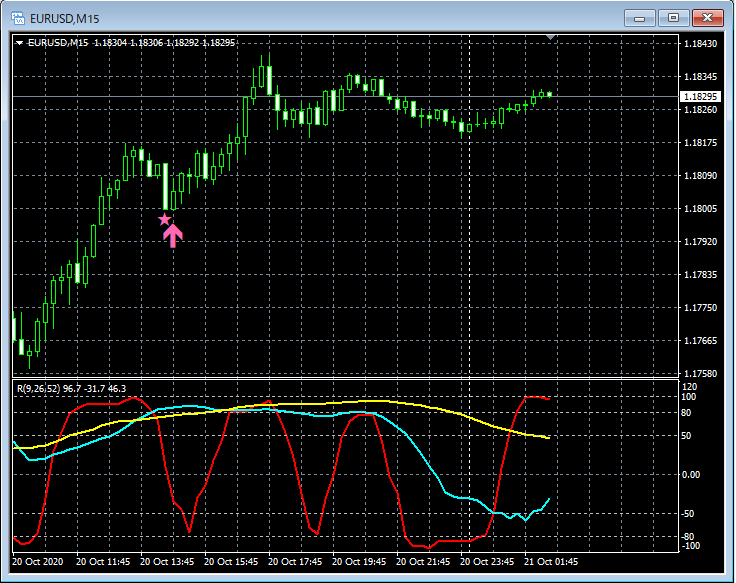Click the 1.18345 price scale label
This screenshot has height=583, width=736.
[700, 77]
